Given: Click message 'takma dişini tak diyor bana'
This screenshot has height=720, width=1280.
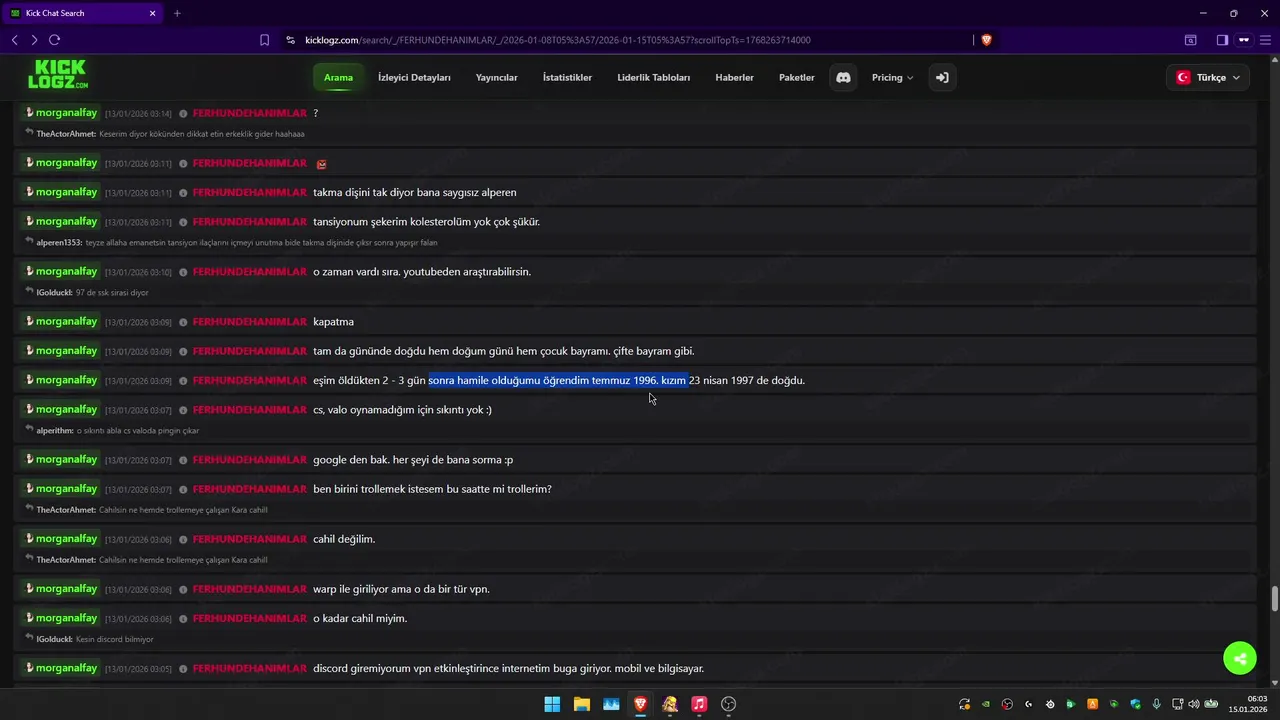Looking at the screenshot, I should (415, 192).
